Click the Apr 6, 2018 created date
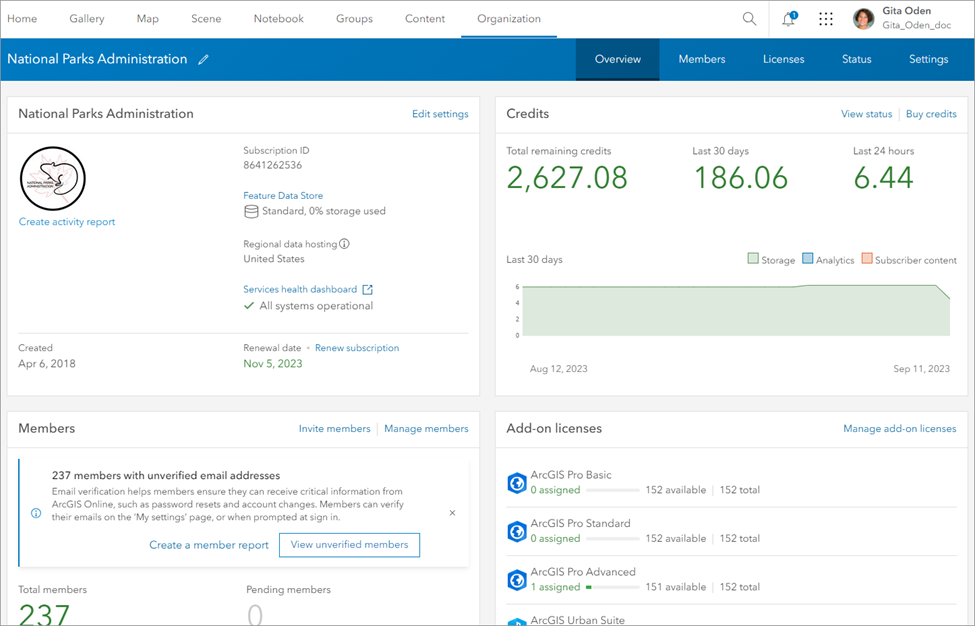Screen dimensions: 975x626 tap(47, 364)
